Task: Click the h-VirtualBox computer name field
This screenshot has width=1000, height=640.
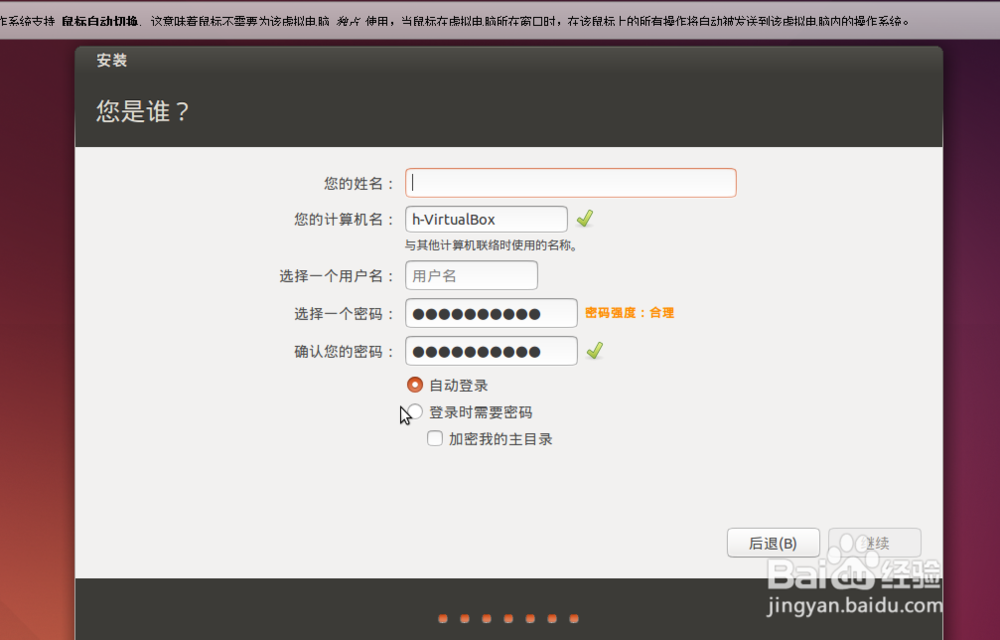Action: (486, 218)
